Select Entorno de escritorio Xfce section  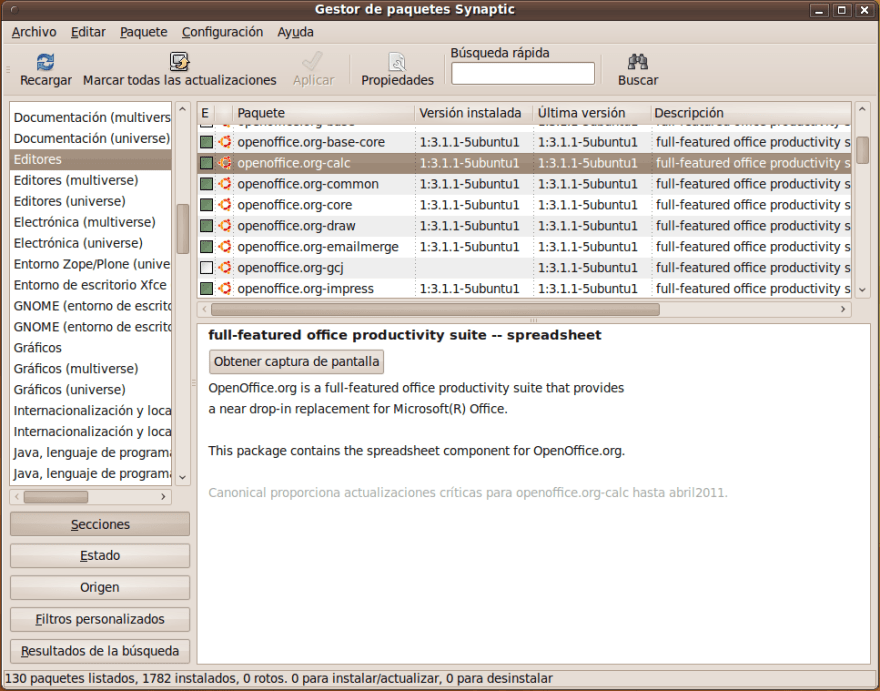coord(90,285)
